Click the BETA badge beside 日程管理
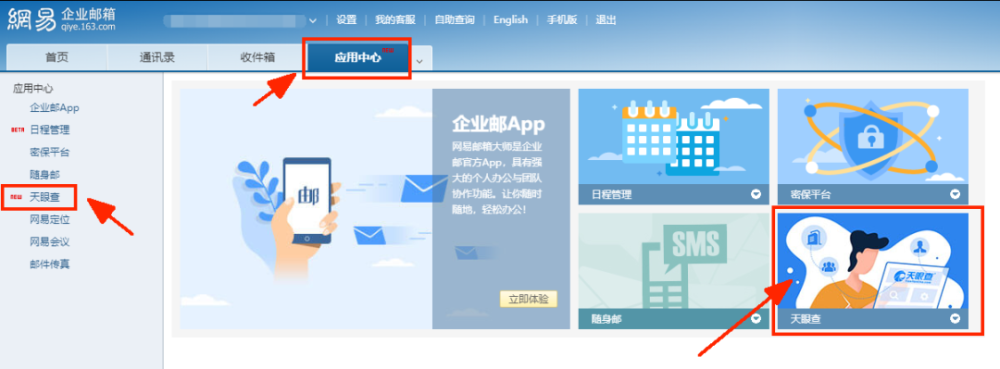The width and height of the screenshot is (1000, 369). pos(17,130)
